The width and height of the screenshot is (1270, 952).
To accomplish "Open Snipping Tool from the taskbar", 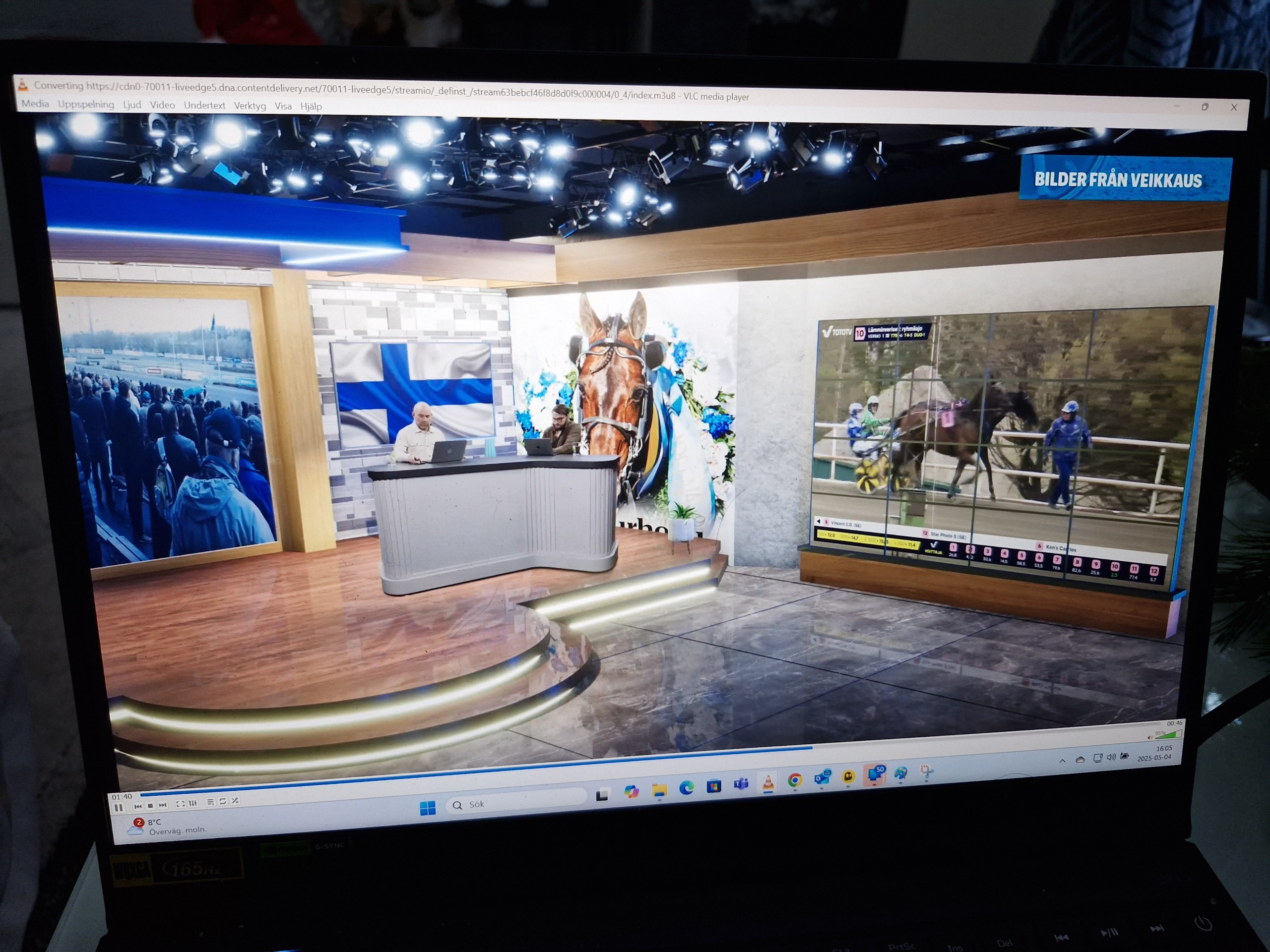I will coord(926,772).
